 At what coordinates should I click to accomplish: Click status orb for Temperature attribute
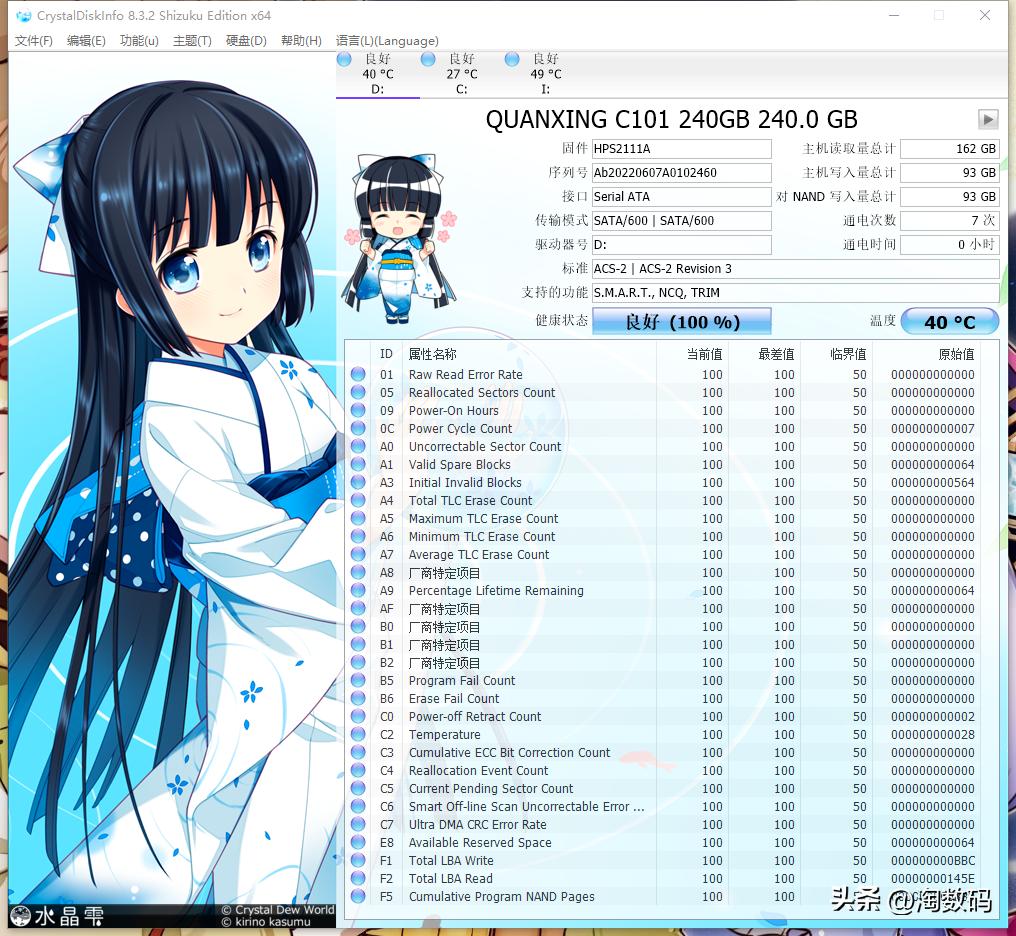tap(358, 735)
